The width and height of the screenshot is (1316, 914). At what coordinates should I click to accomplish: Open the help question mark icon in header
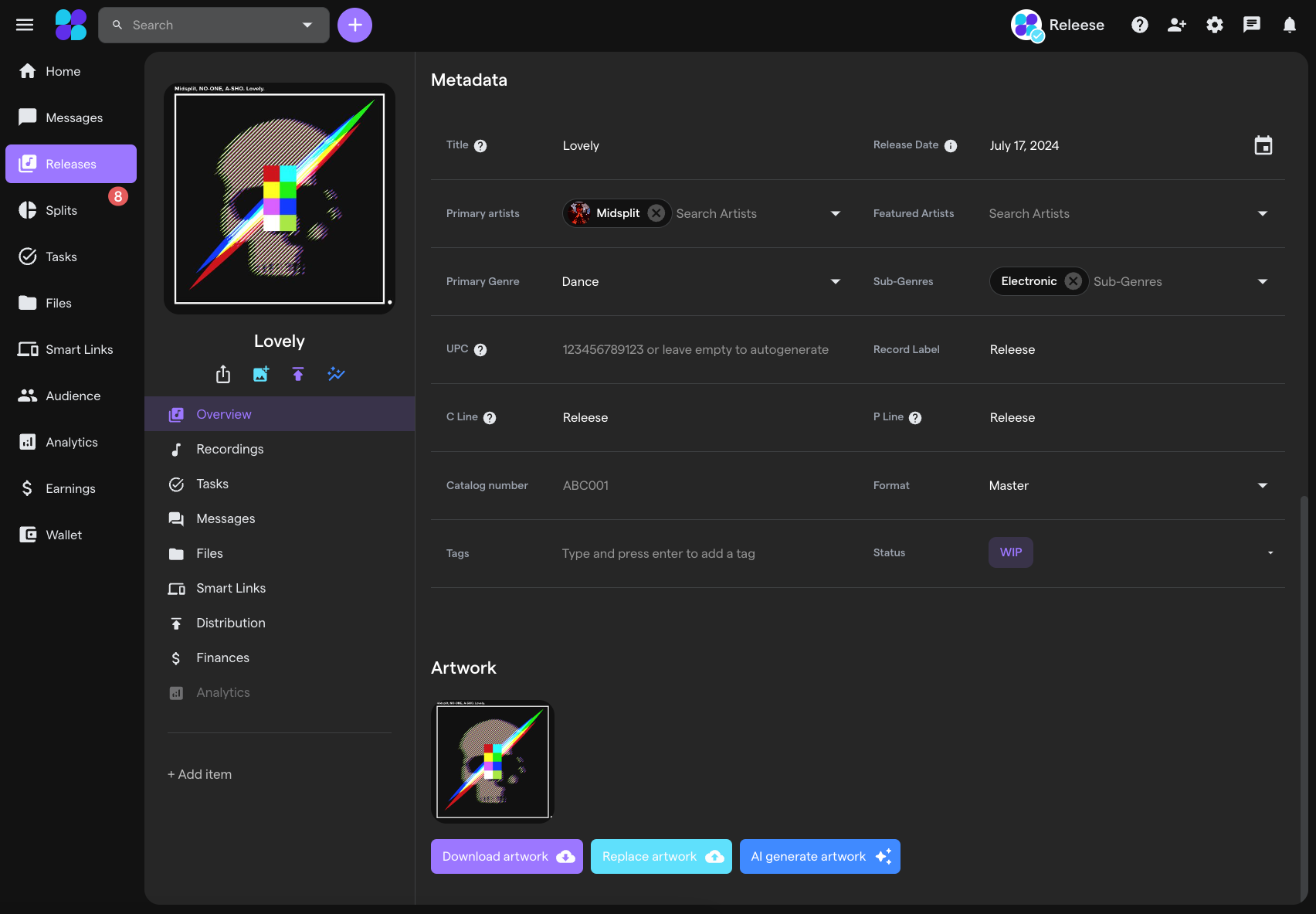1140,25
